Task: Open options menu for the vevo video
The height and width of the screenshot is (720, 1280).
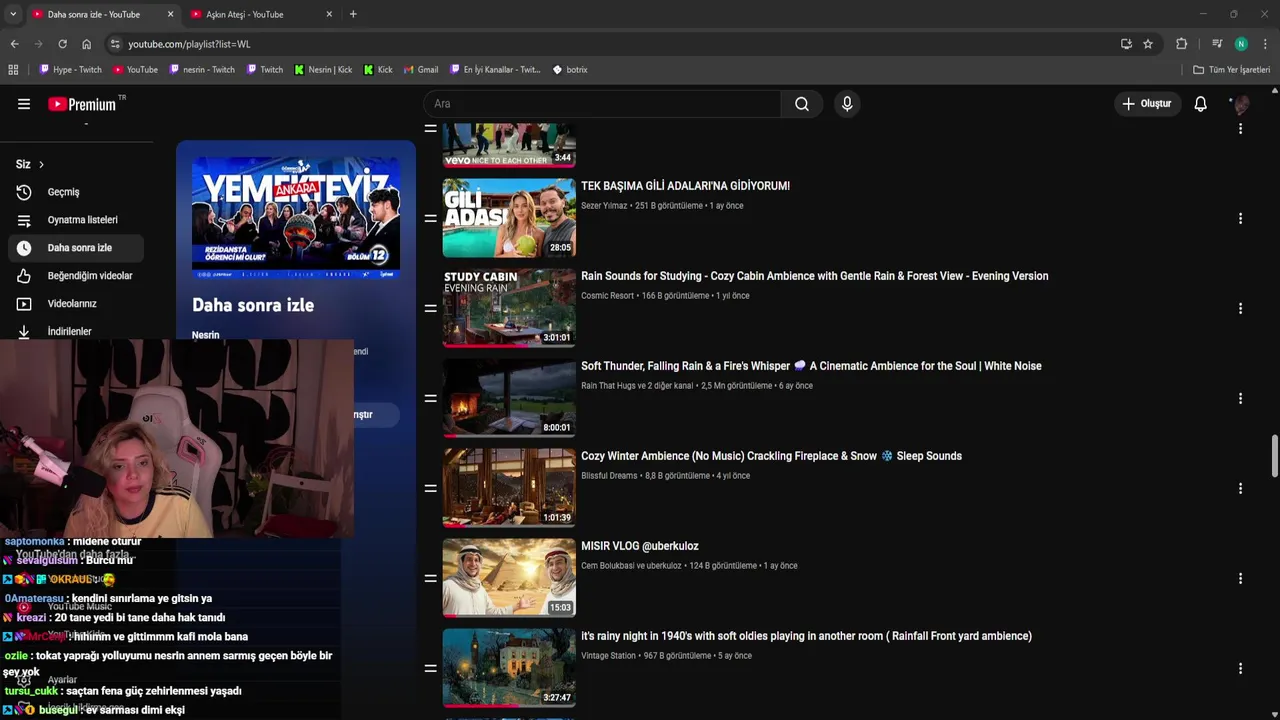Action: coord(1240,128)
